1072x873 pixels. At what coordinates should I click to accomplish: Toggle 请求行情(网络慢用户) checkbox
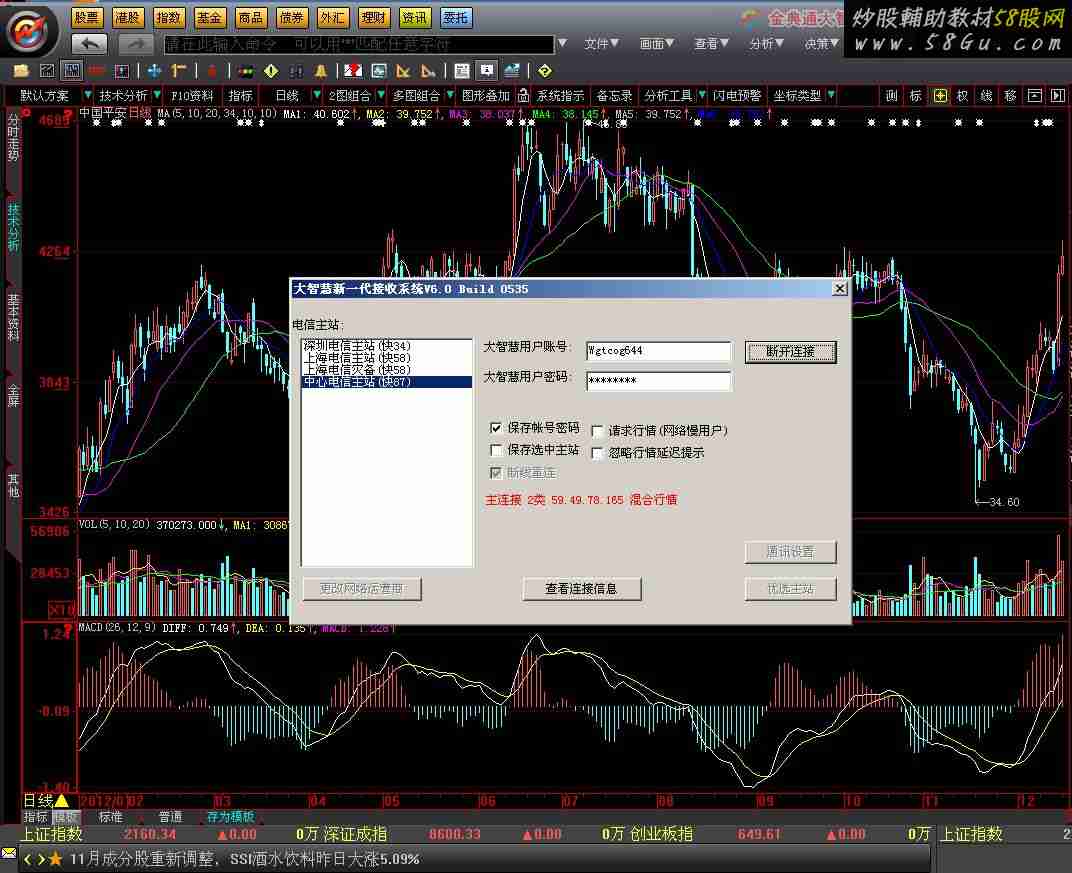(x=597, y=431)
